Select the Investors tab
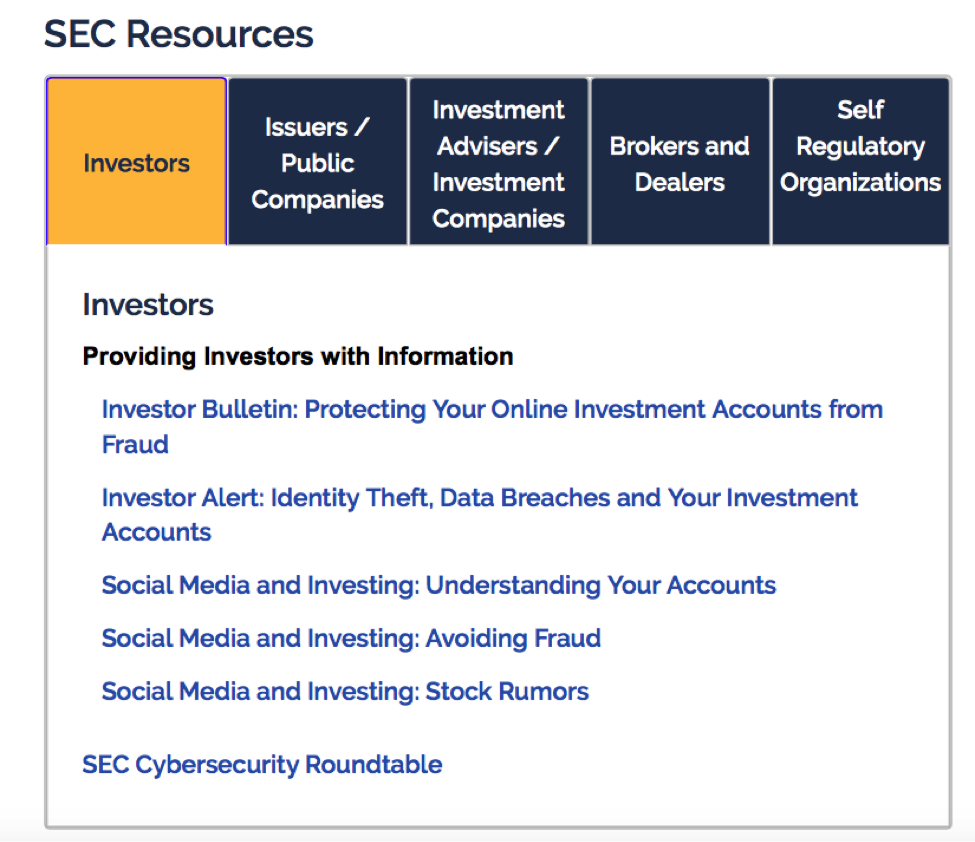This screenshot has width=975, height=842. pyautogui.click(x=136, y=162)
